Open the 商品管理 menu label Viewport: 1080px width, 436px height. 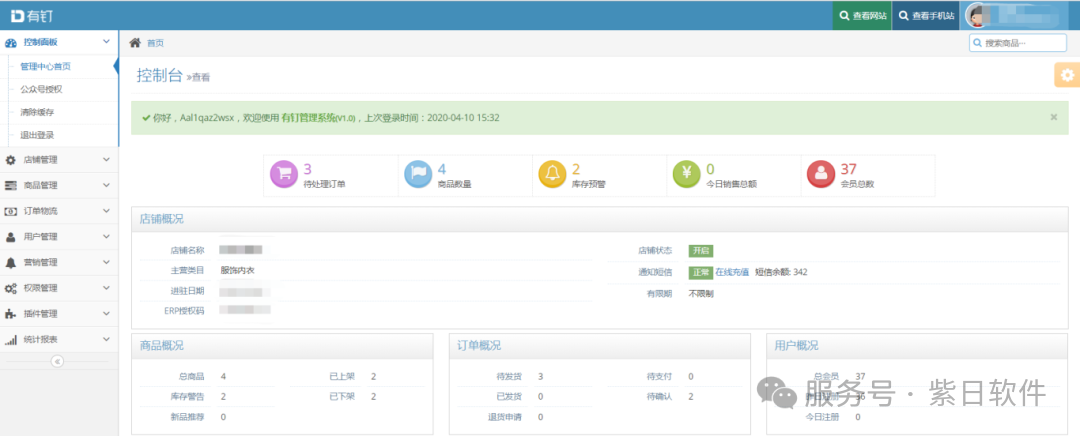tap(41, 185)
